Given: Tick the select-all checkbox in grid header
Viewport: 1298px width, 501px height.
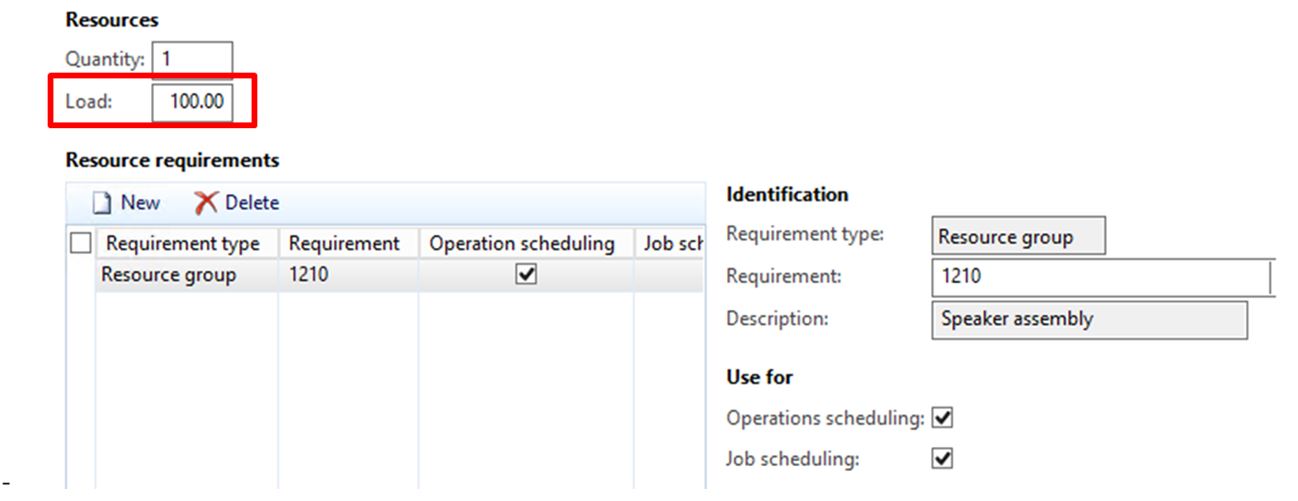Looking at the screenshot, I should 80,243.
